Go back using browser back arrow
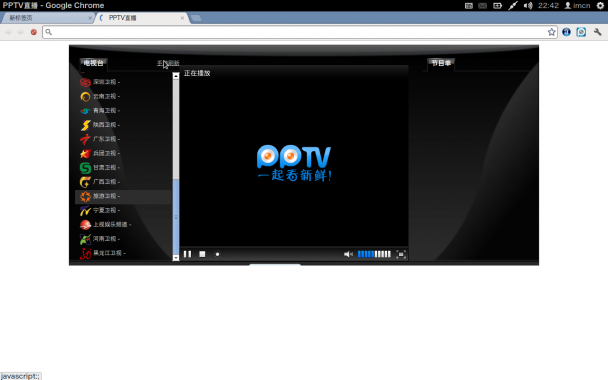This screenshot has height=380, width=608. pyautogui.click(x=8, y=32)
